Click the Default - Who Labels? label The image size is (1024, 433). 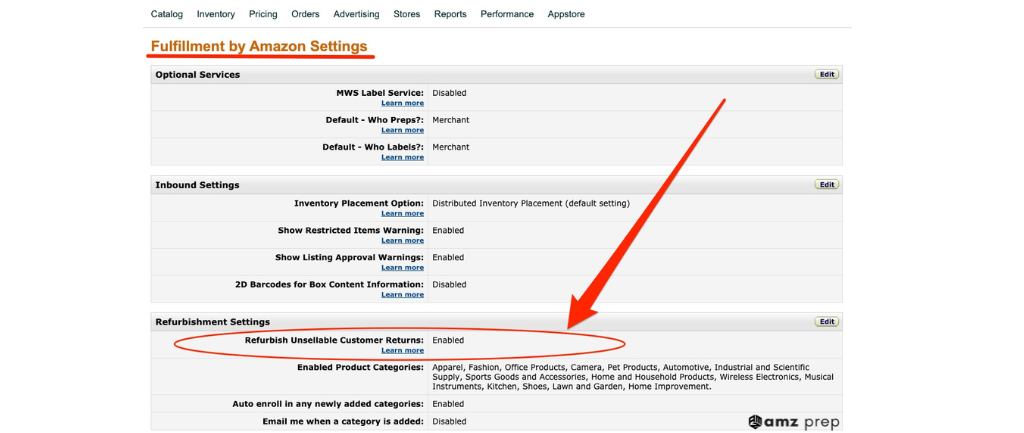[373, 147]
